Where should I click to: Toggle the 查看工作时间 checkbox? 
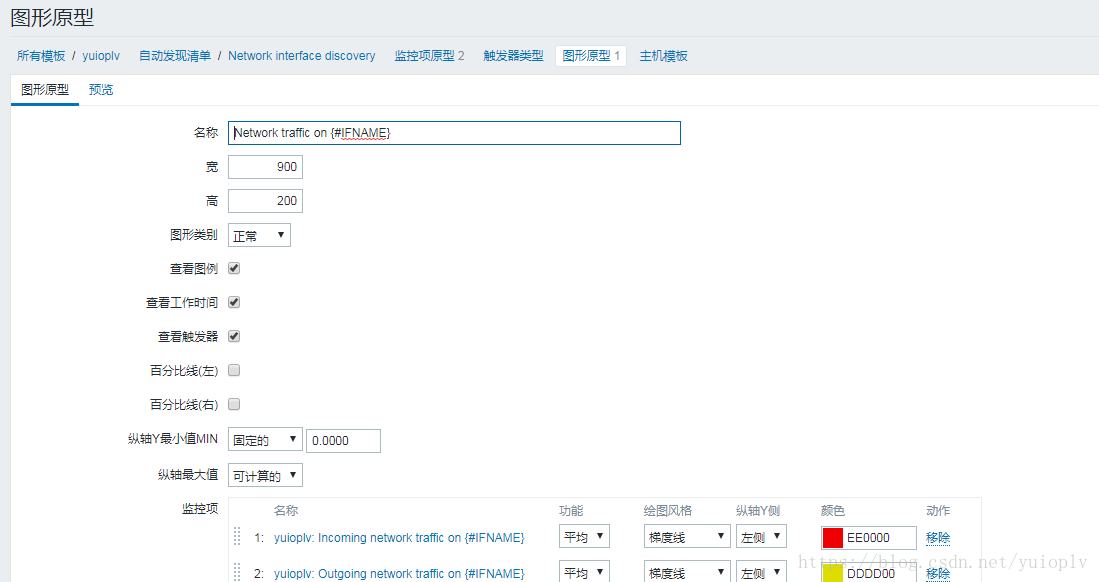[234, 302]
